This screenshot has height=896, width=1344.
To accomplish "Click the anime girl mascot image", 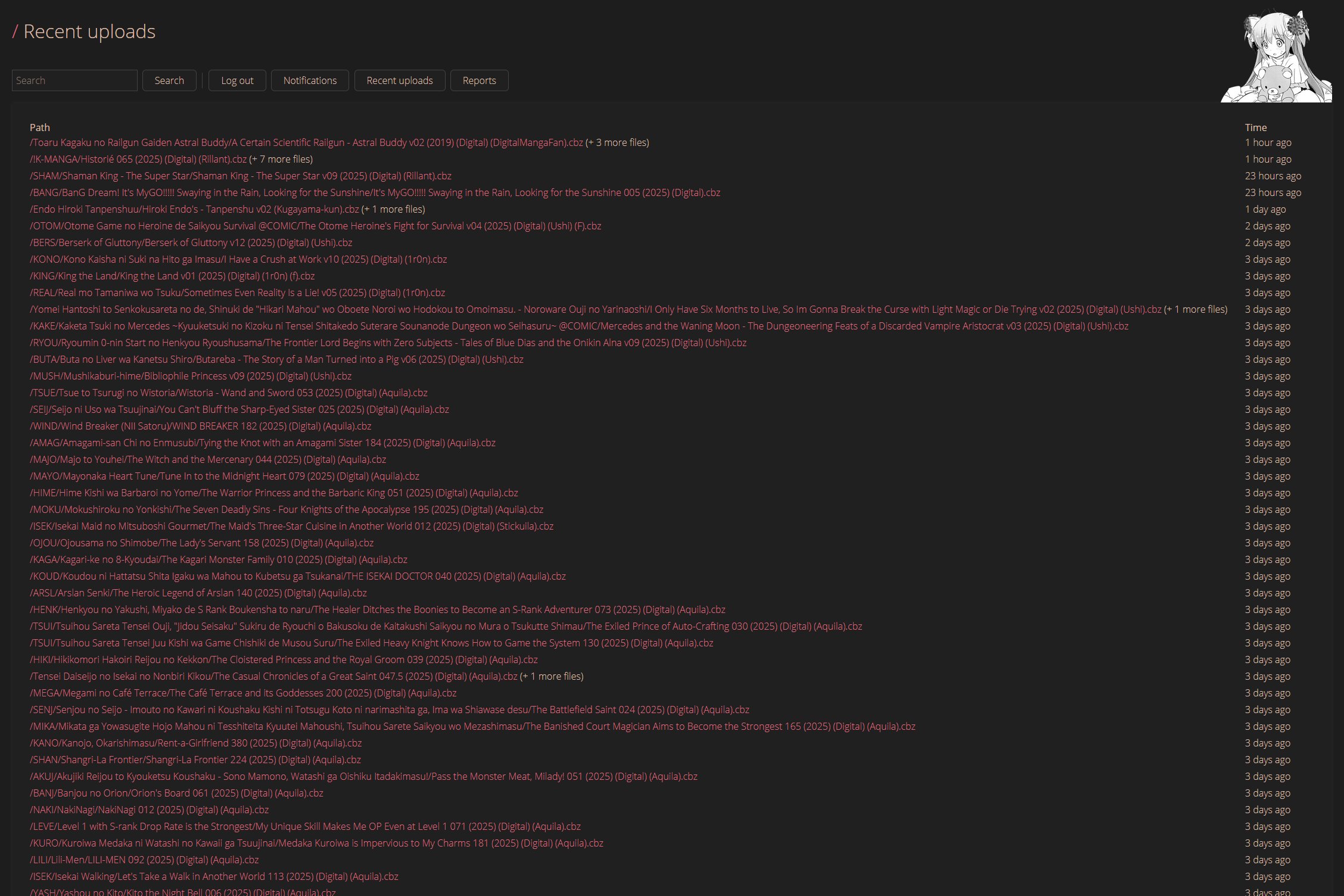I will point(1276,55).
